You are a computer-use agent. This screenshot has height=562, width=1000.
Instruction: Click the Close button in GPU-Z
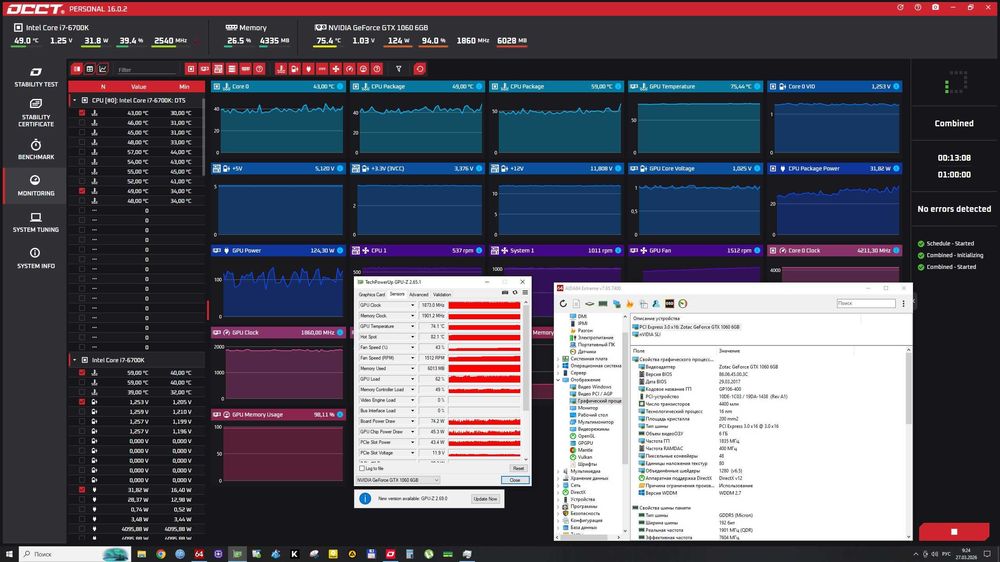pos(515,480)
